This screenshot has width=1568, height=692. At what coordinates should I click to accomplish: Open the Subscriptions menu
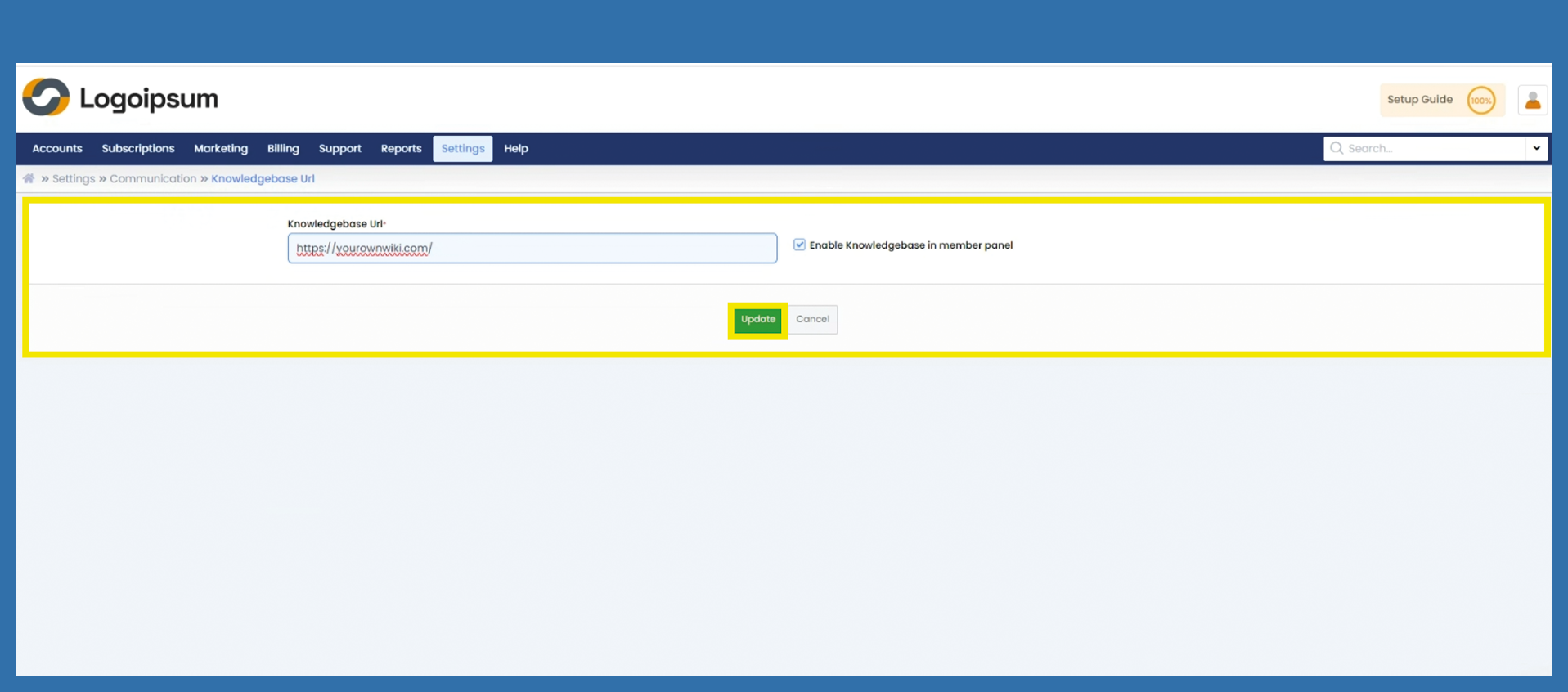click(138, 148)
